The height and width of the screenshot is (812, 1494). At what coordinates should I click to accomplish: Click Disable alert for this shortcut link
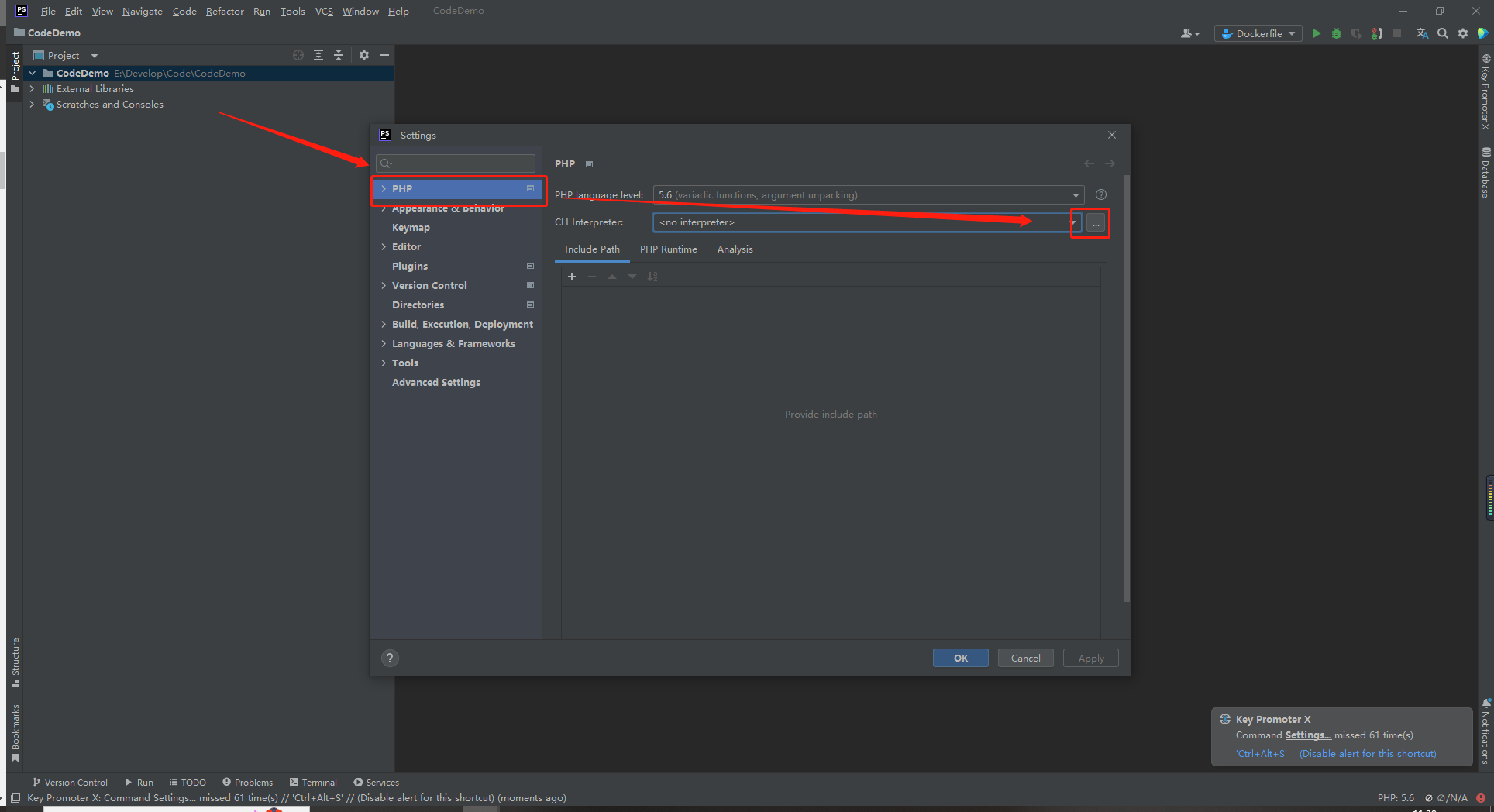1368,753
